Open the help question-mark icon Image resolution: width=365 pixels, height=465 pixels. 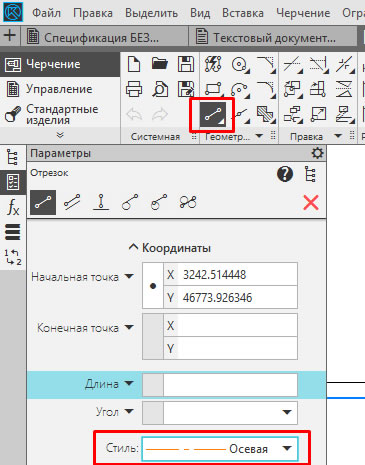click(x=285, y=174)
